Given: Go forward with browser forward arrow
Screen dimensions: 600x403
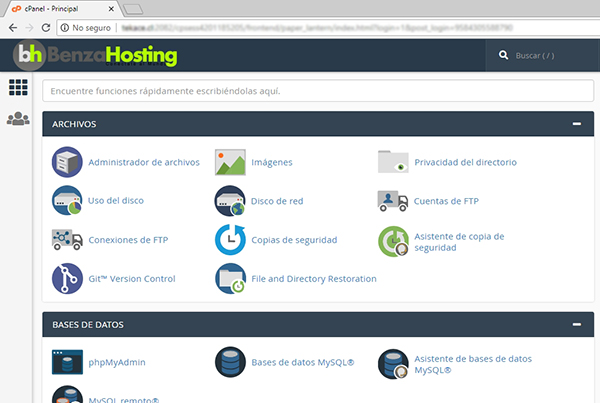Looking at the screenshot, I should [29, 28].
